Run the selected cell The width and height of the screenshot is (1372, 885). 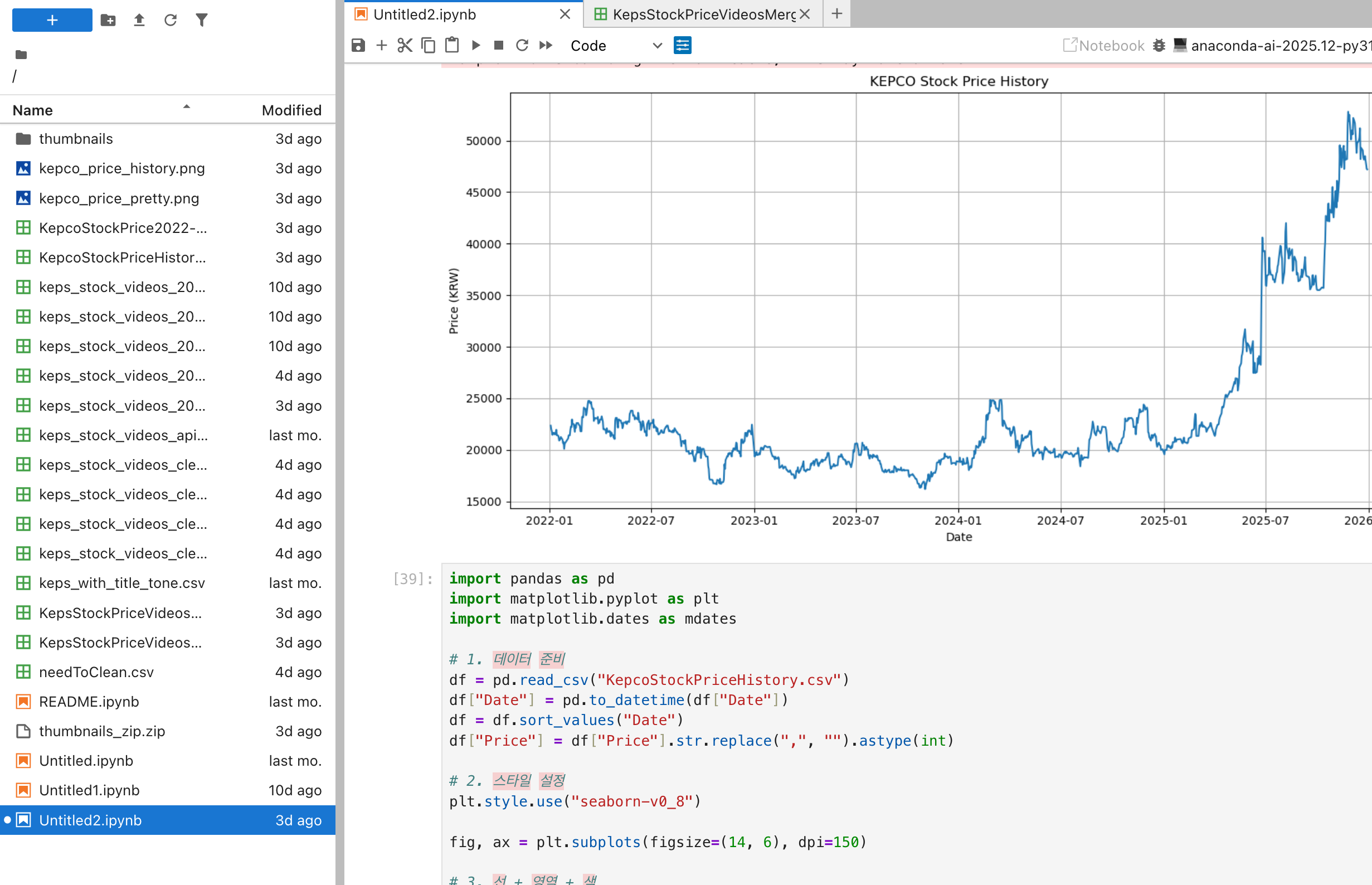click(475, 45)
